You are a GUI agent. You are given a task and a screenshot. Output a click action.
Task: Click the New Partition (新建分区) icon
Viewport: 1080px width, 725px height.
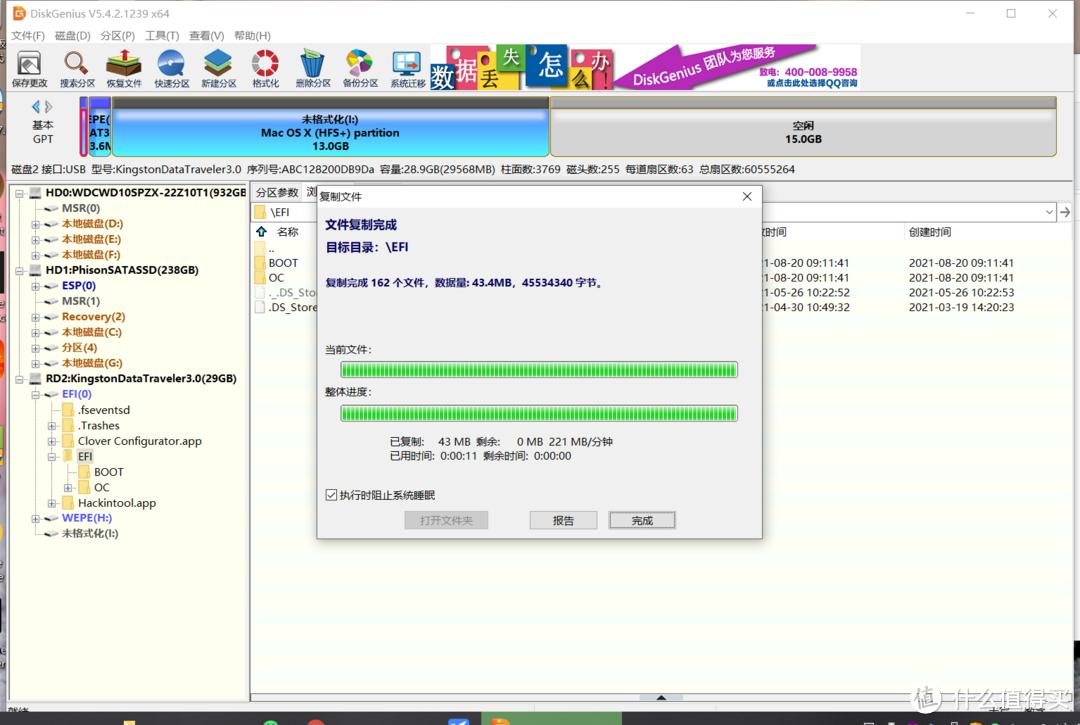tap(218, 68)
